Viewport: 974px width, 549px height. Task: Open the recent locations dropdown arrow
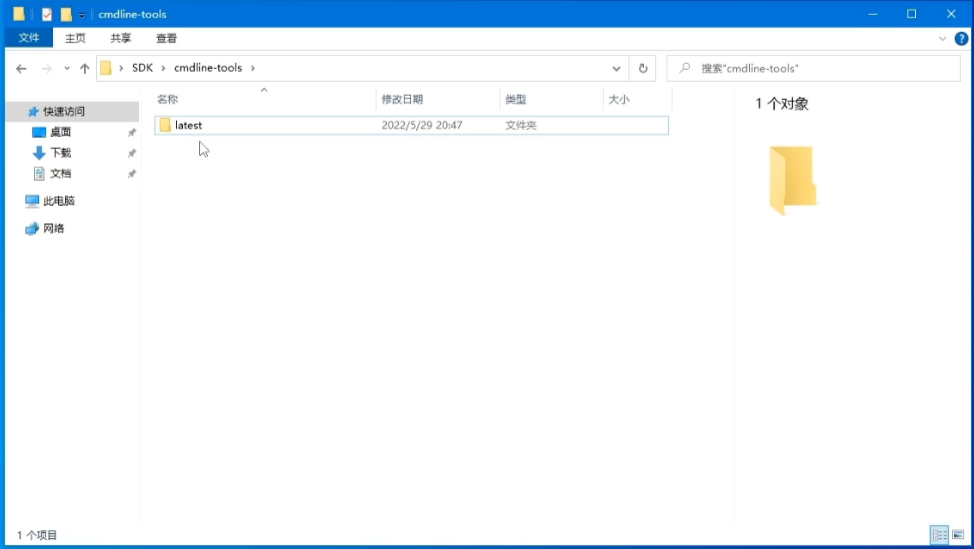[x=67, y=68]
